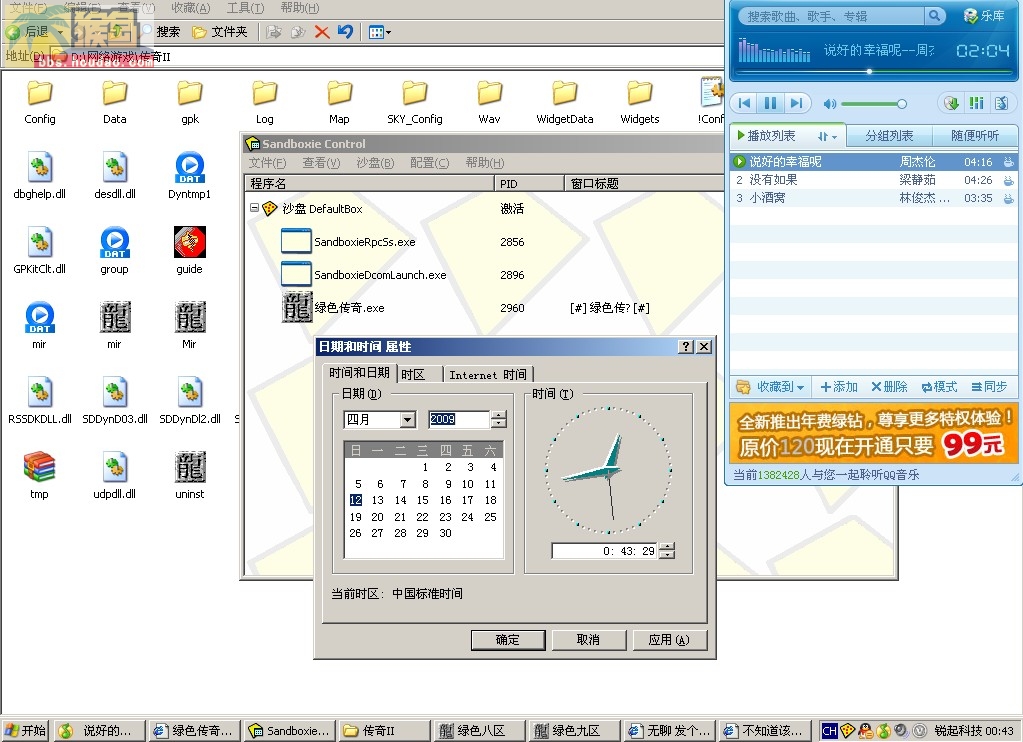This screenshot has width=1023, height=742.
Task: Click the volume slider knob
Action: pyautogui.click(x=902, y=104)
